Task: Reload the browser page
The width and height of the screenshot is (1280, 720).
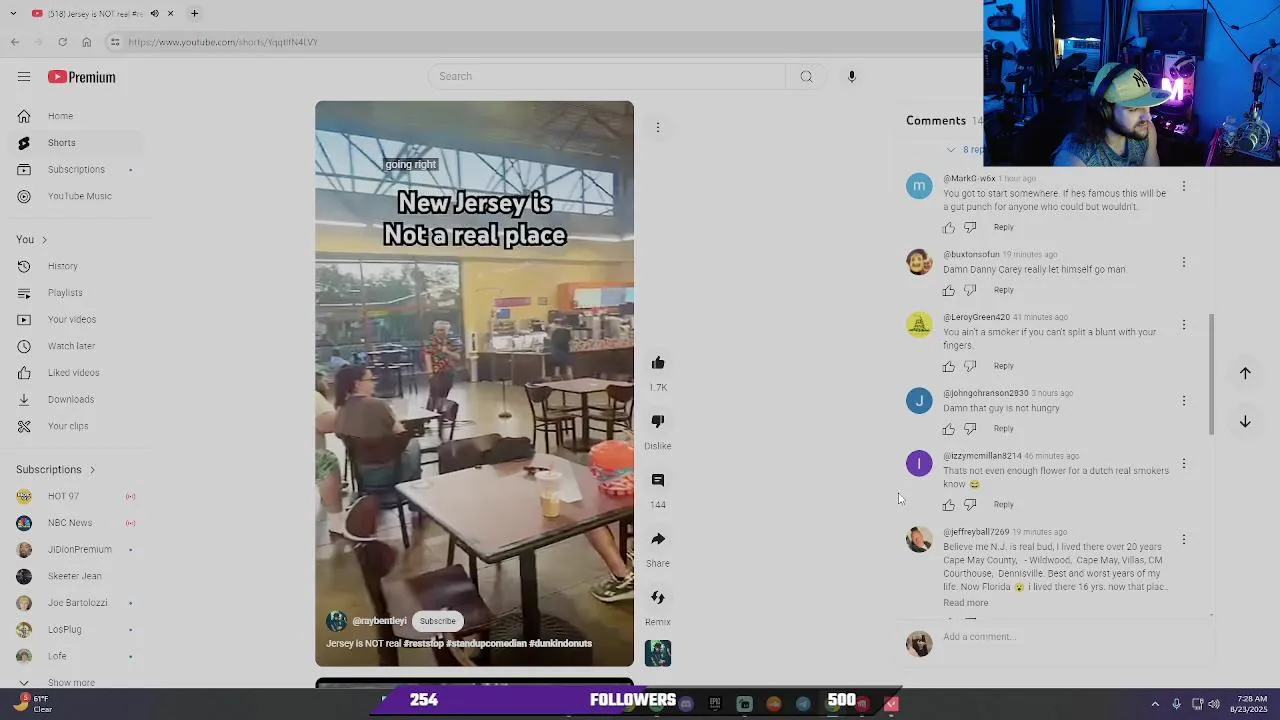Action: pos(62,42)
